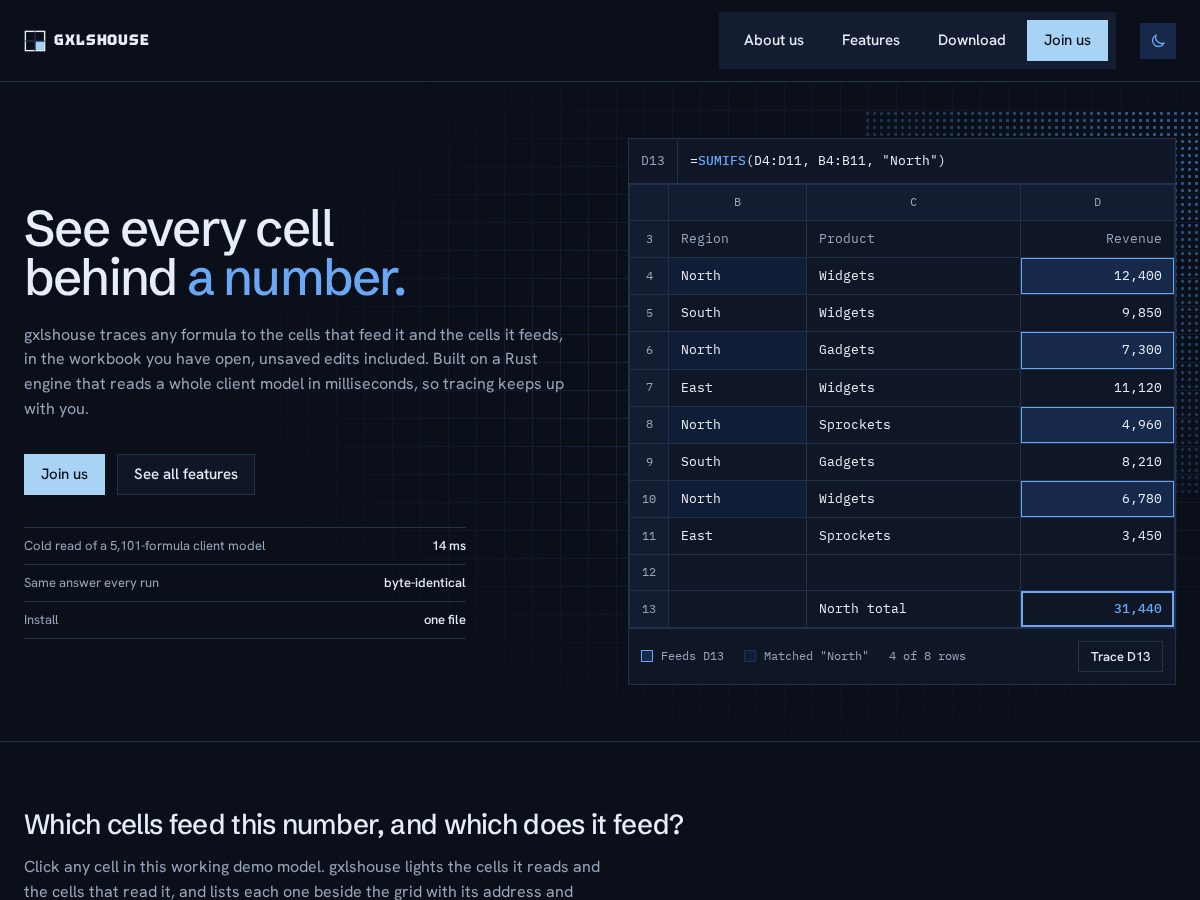The height and width of the screenshot is (900, 1200).
Task: Click the Sprockets cell in row 11
Action: (913, 536)
